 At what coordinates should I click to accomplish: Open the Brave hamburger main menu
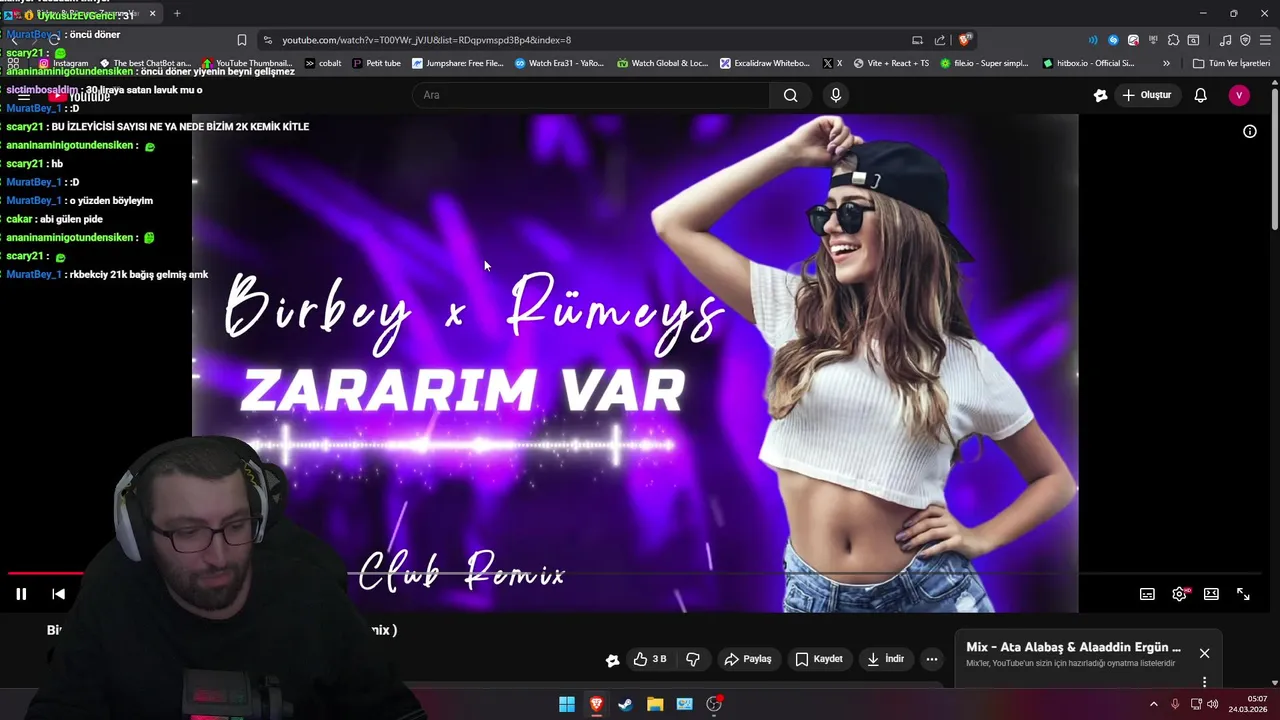(x=1265, y=40)
